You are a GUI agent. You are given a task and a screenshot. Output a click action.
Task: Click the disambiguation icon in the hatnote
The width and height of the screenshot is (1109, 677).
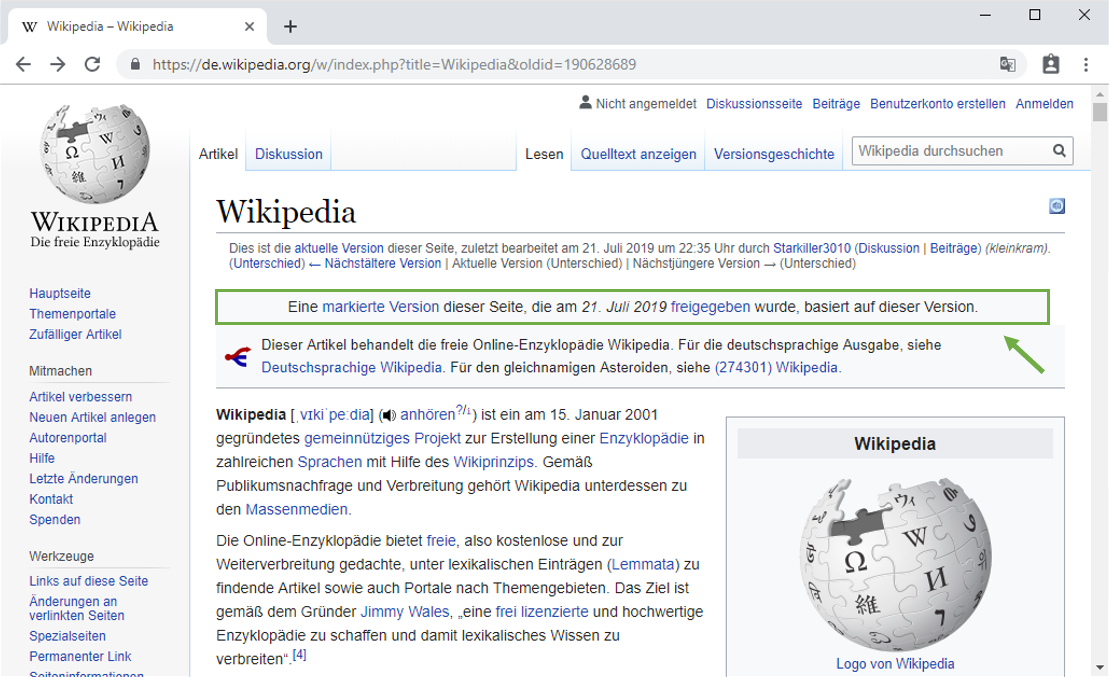[x=237, y=356]
